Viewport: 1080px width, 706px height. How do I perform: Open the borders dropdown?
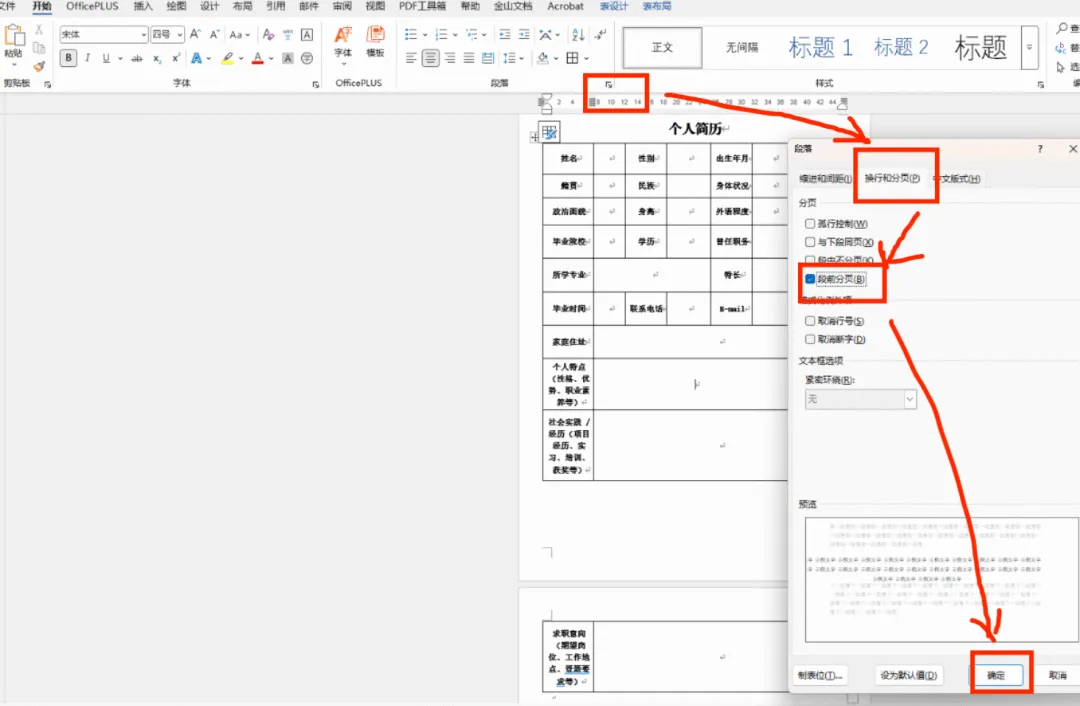click(x=586, y=59)
